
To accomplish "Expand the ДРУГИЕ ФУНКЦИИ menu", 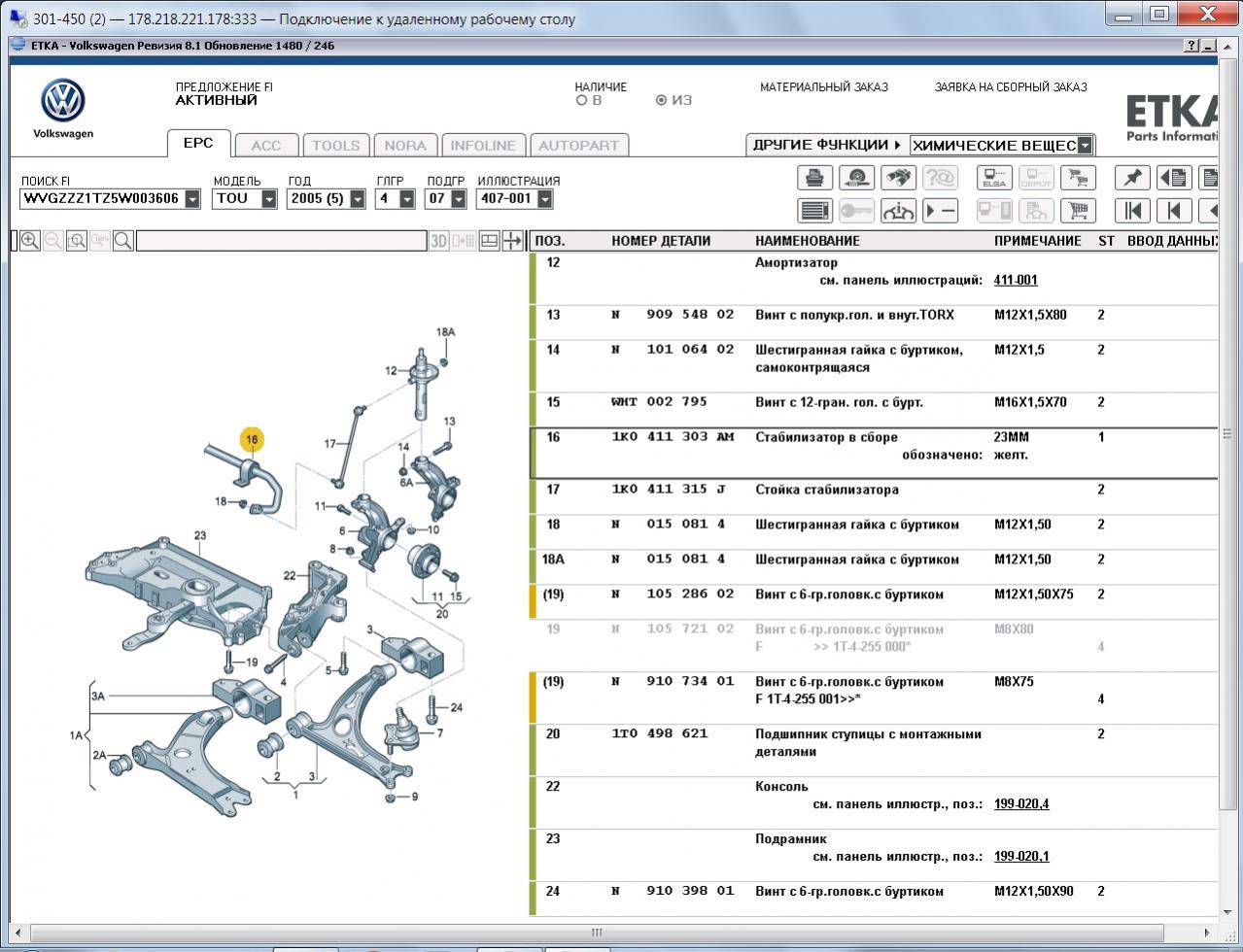I will pyautogui.click(x=826, y=145).
